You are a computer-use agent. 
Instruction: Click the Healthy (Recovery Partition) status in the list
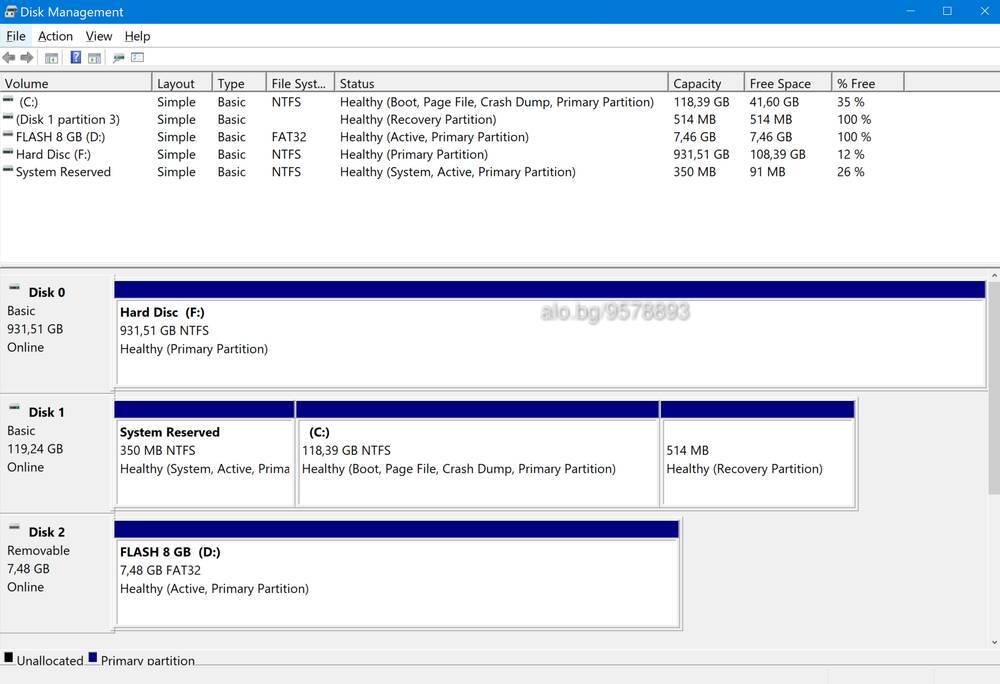418,119
